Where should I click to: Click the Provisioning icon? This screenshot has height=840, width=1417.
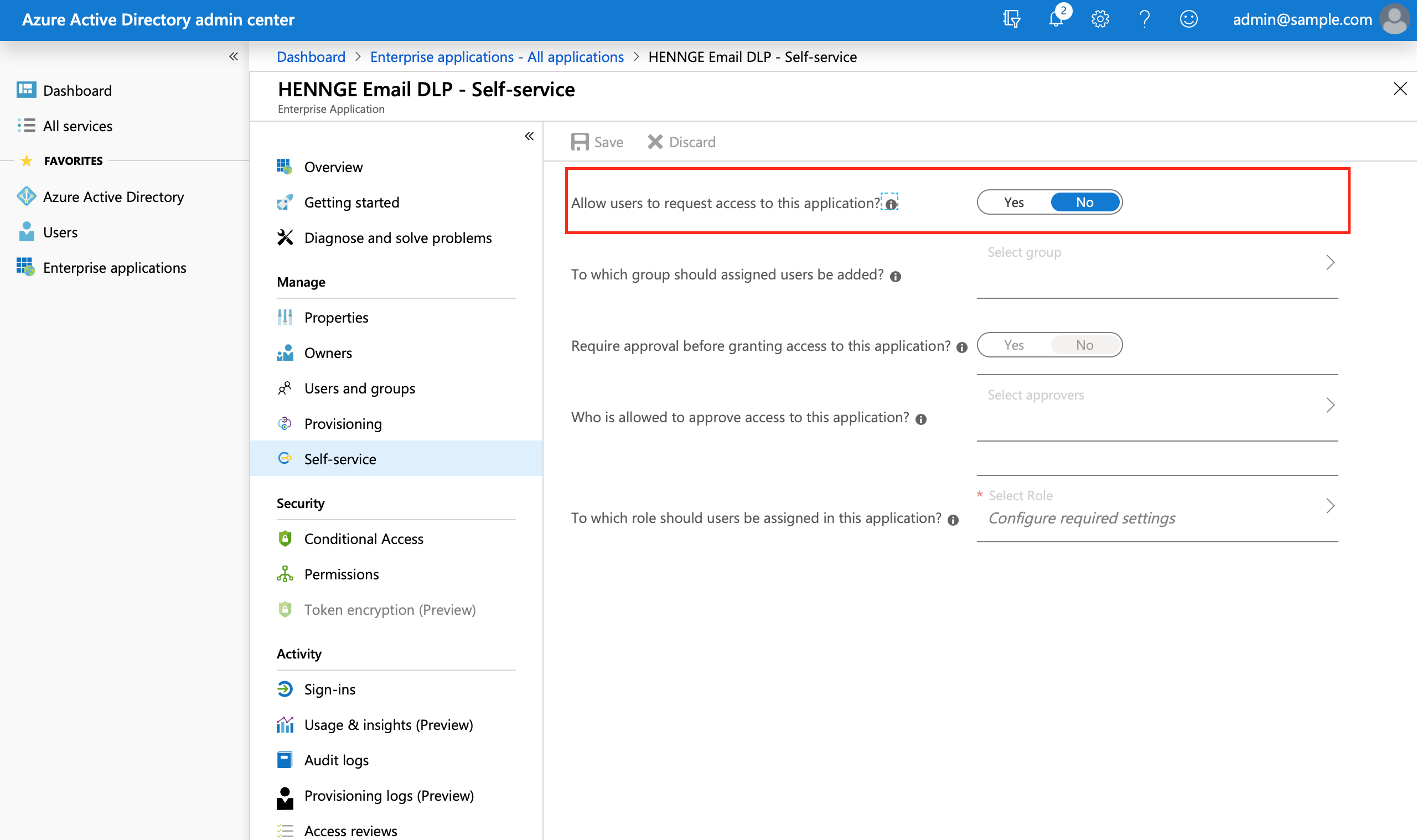point(285,423)
